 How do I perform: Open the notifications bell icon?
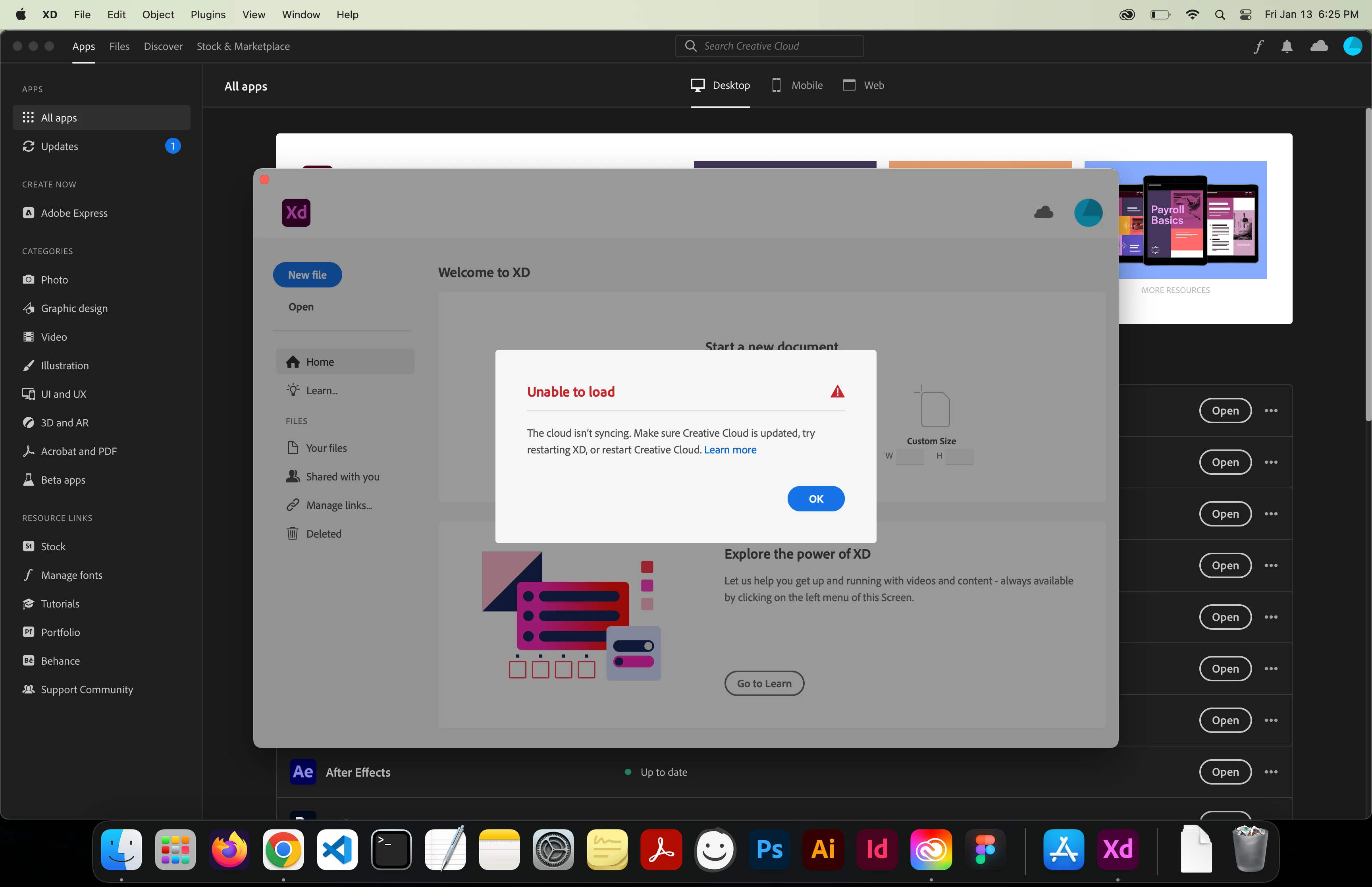(1287, 47)
